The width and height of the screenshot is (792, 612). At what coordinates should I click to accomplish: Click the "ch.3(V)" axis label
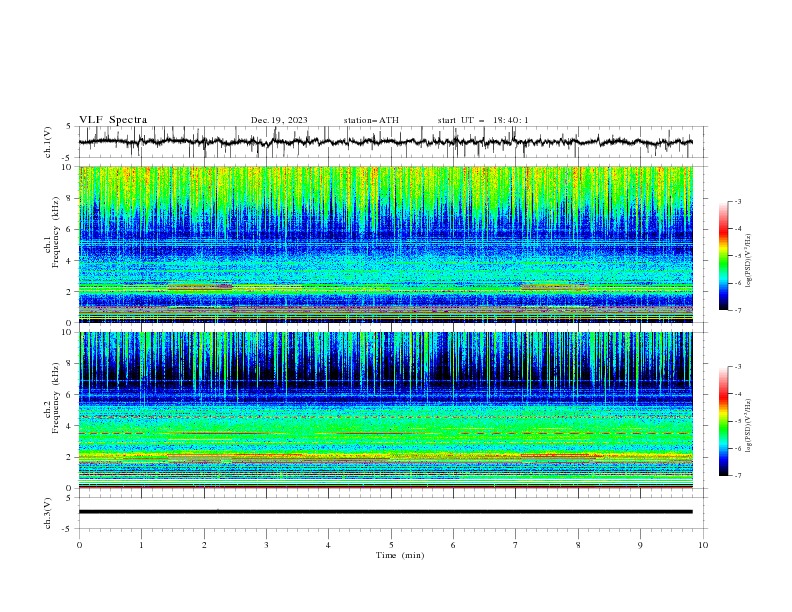tap(48, 513)
